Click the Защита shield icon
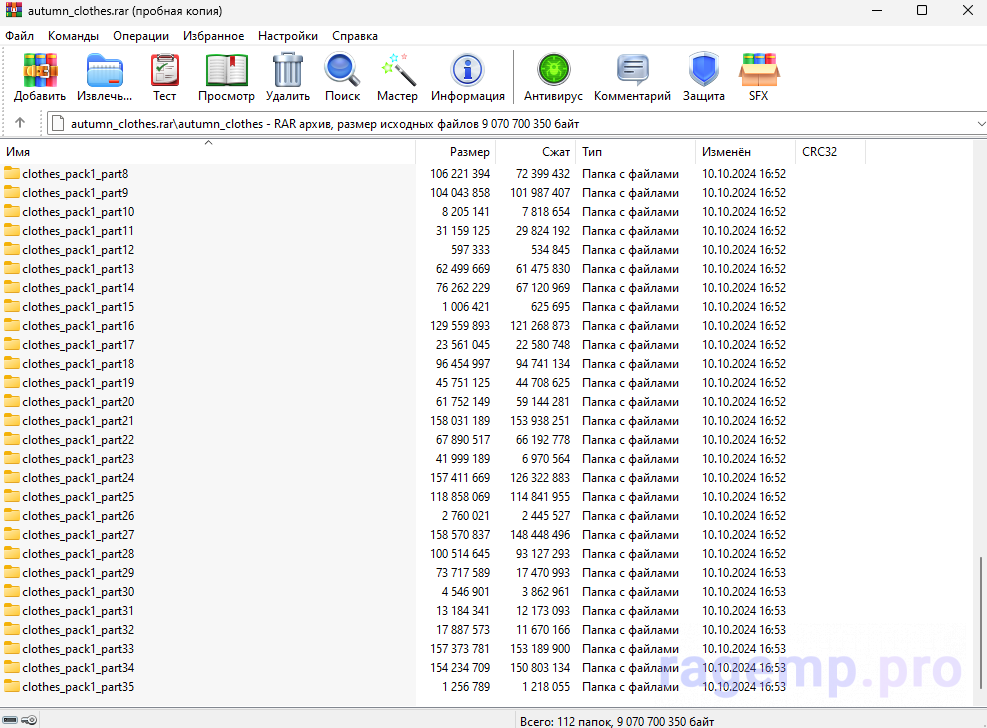Viewport: 987px width, 728px height. pos(704,70)
